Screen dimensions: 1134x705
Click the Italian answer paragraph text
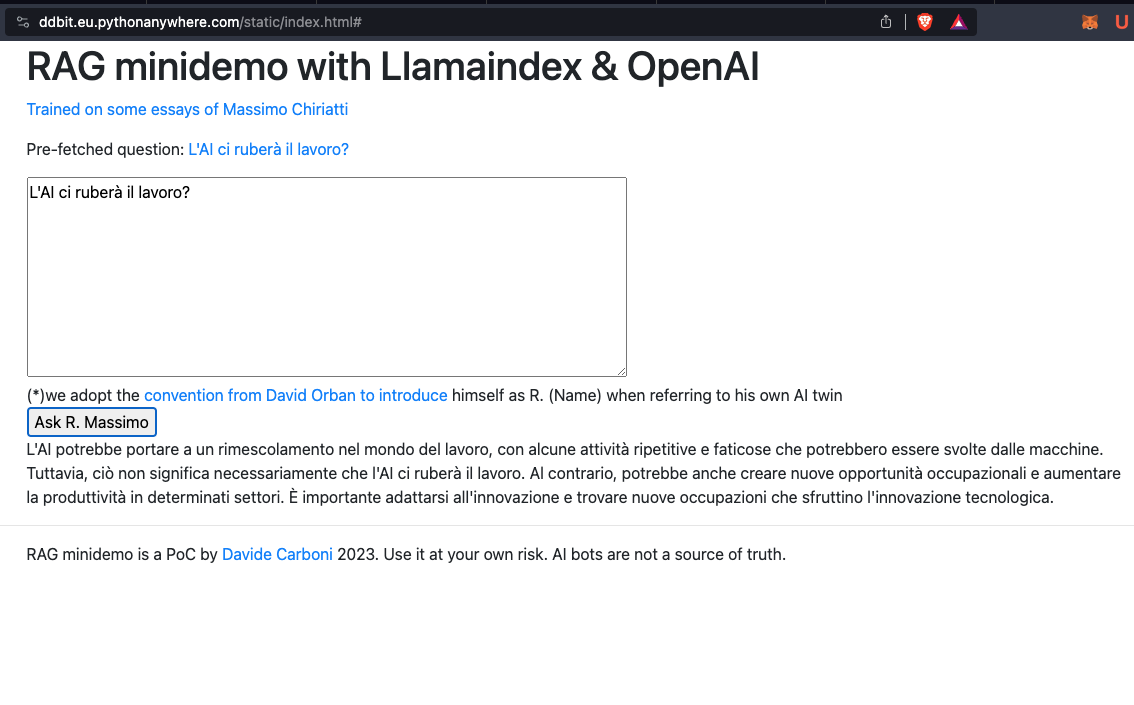[574, 474]
